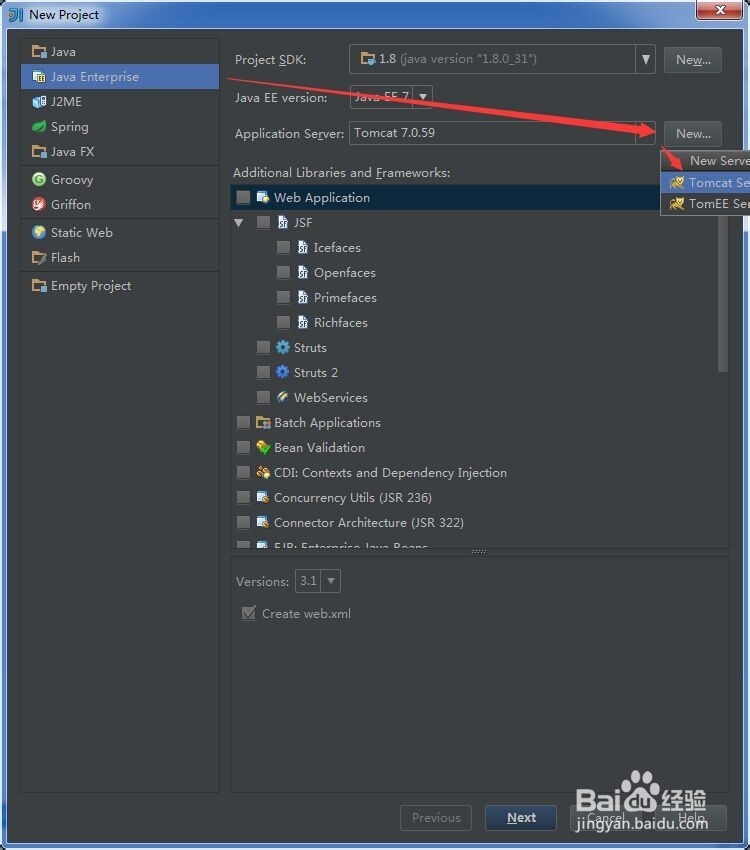The image size is (750, 850).
Task: Click the Empty Project folder icon
Action: [x=39, y=286]
